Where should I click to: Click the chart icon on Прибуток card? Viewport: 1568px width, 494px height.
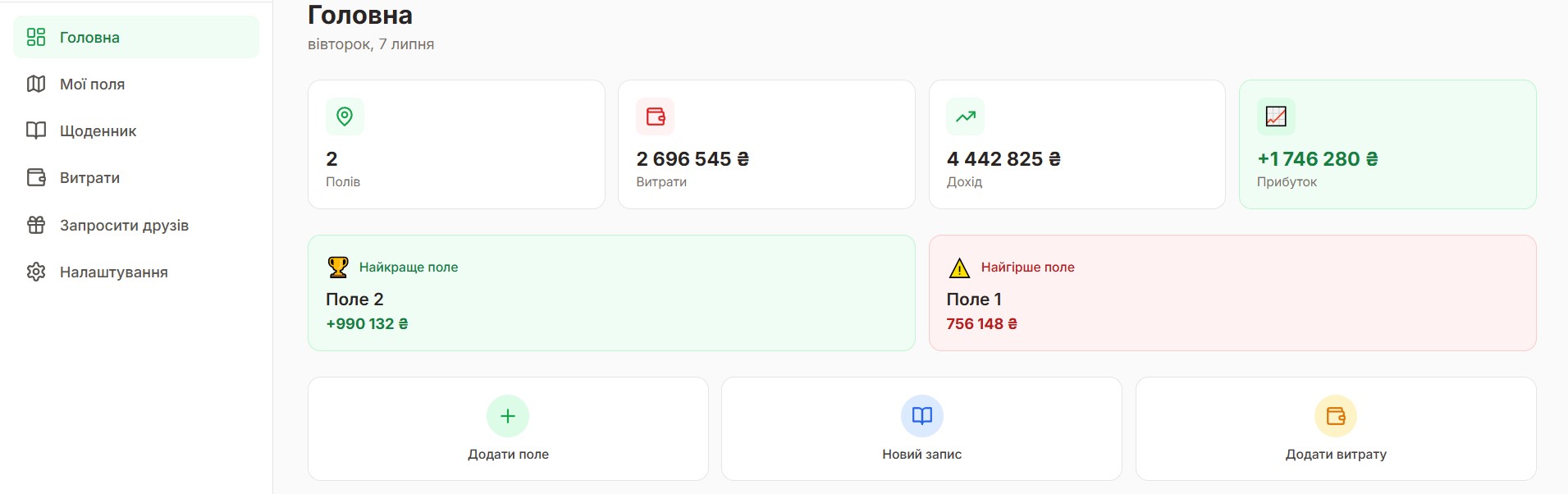1276,117
